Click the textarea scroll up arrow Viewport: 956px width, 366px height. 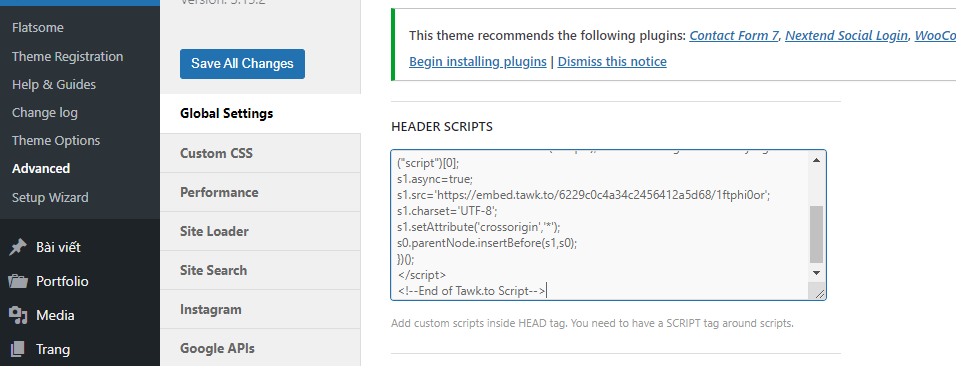click(x=816, y=160)
